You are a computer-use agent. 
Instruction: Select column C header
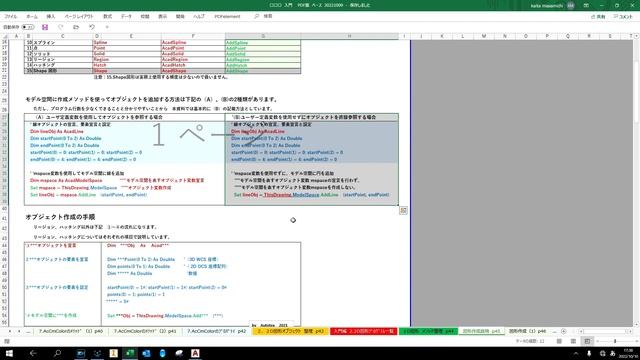[x=62, y=36]
